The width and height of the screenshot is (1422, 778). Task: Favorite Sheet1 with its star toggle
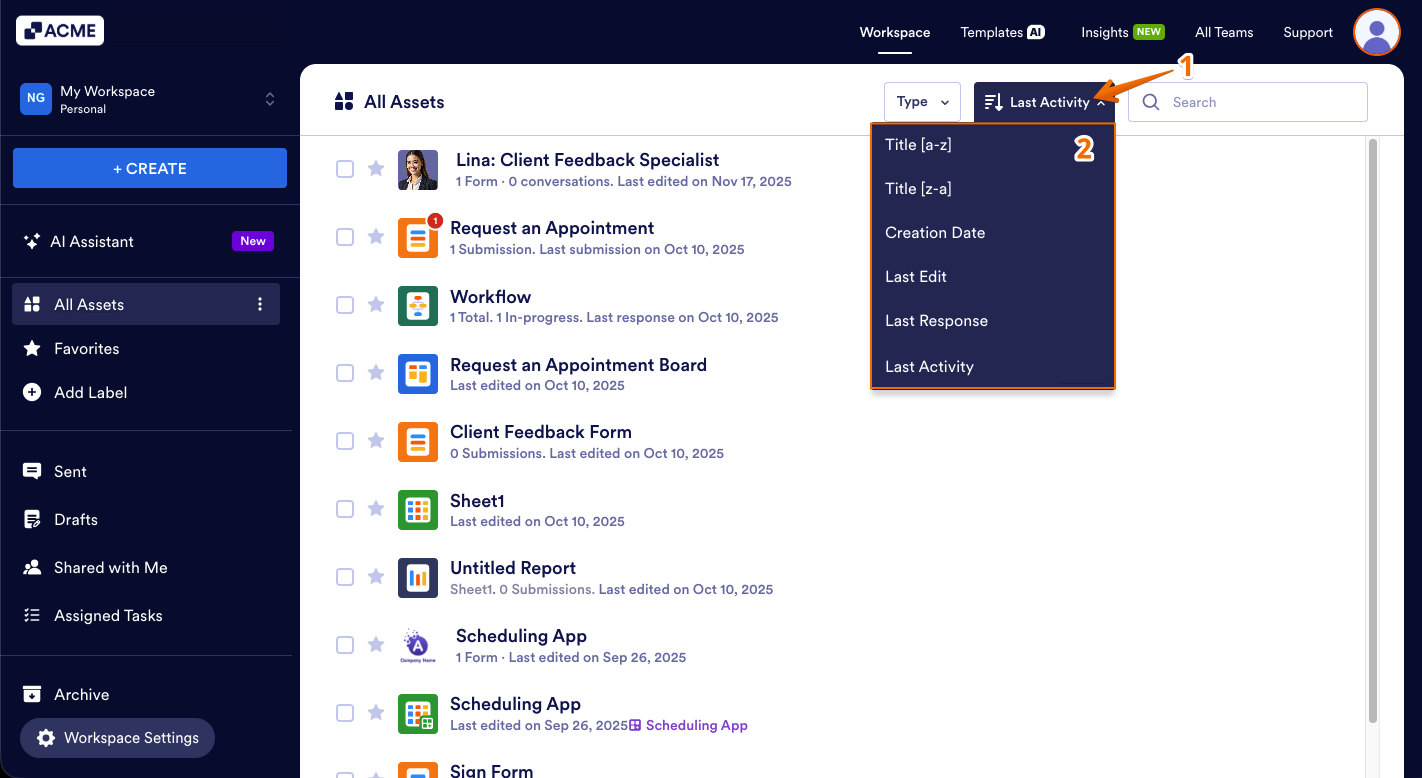[376, 508]
